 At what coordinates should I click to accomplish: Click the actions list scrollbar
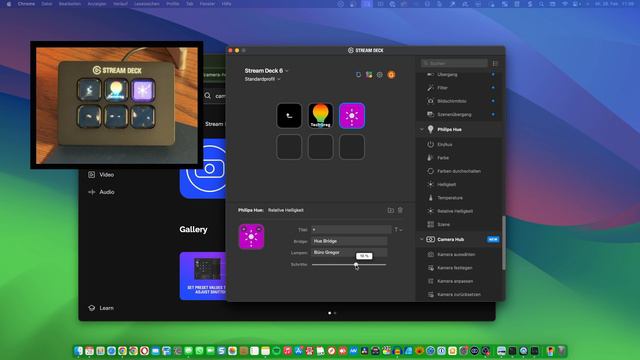503,242
